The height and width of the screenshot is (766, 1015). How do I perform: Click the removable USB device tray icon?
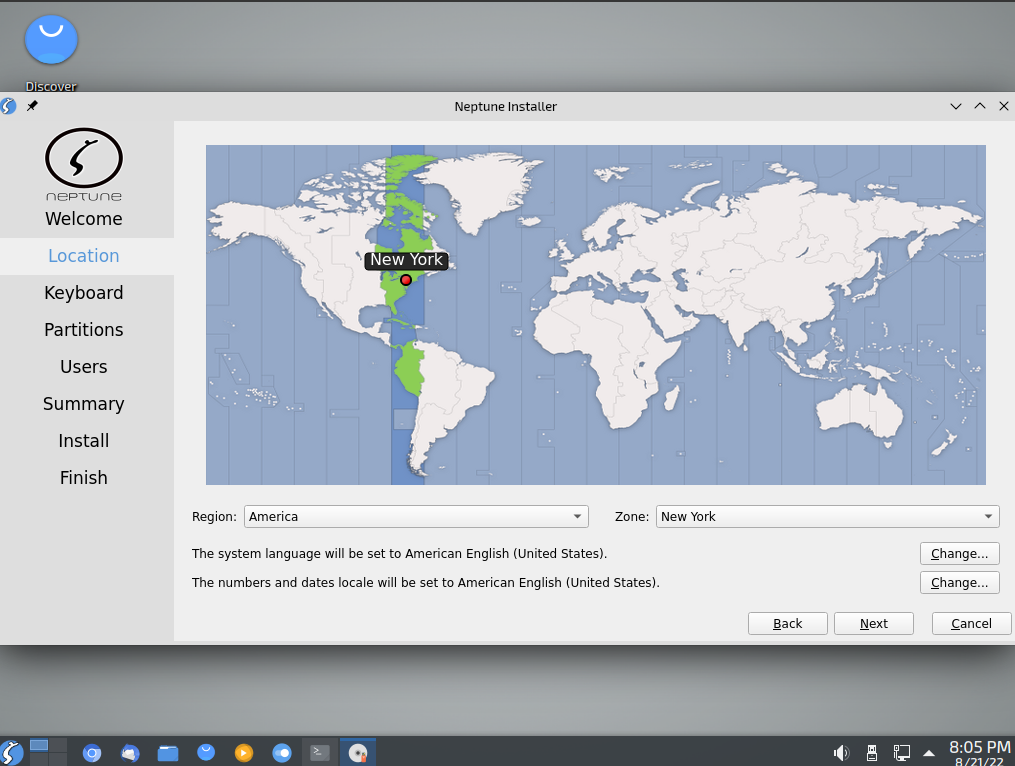pyautogui.click(x=871, y=752)
